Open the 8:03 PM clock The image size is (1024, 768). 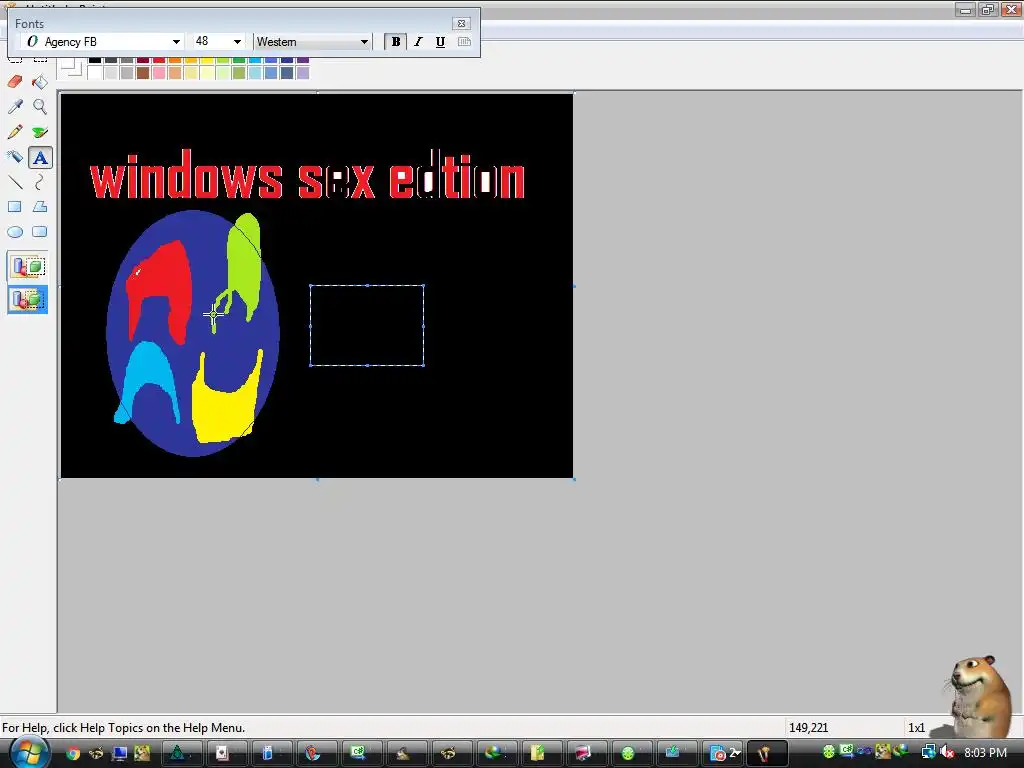coord(985,752)
